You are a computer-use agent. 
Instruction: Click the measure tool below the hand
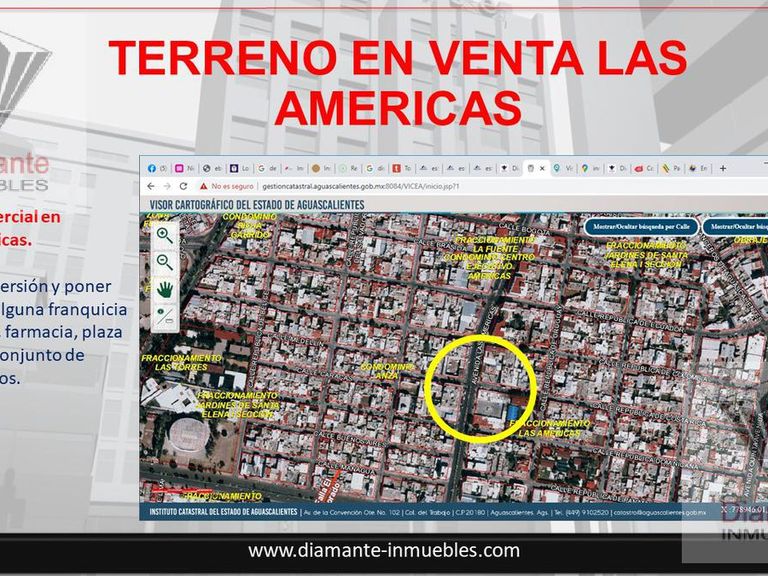click(164, 314)
